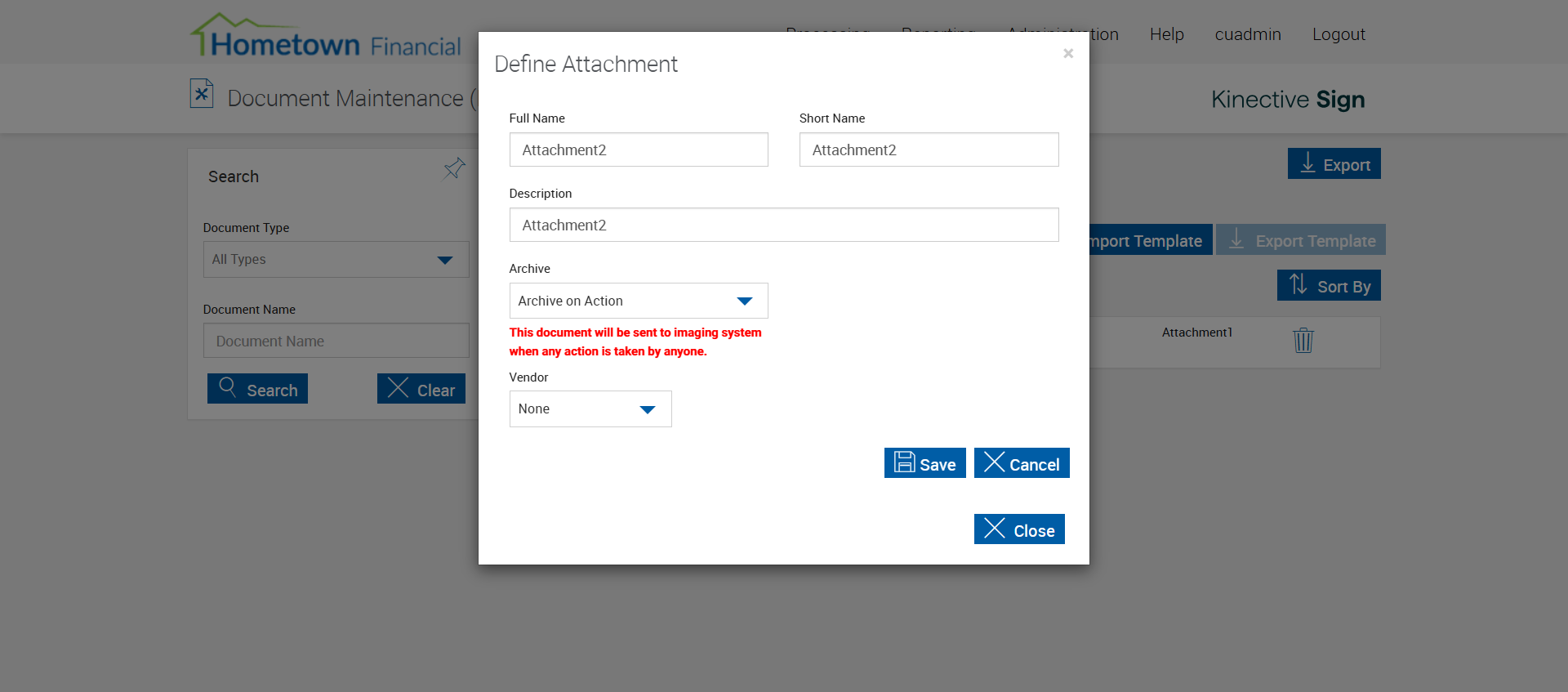Click the Close button at dialog bottom

1018,529
